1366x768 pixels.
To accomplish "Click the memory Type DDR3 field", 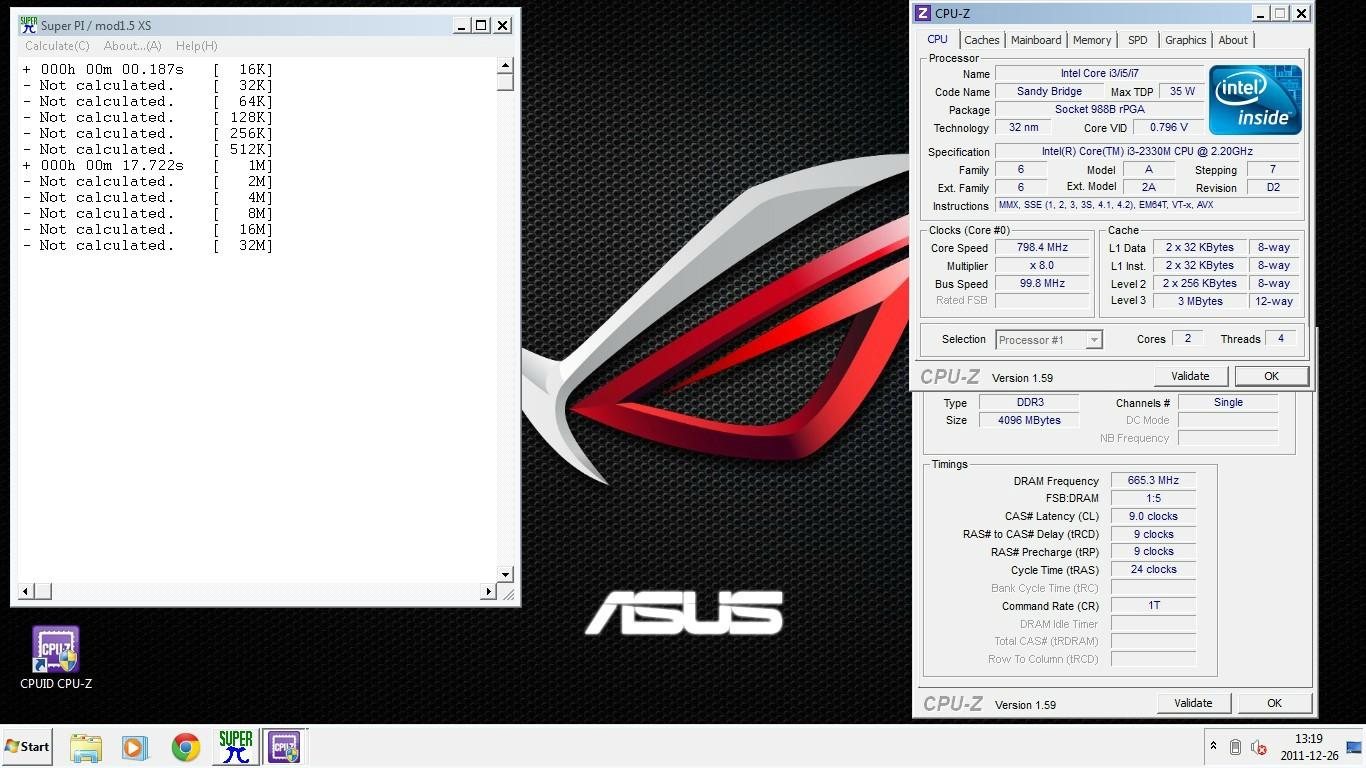I will click(1029, 403).
